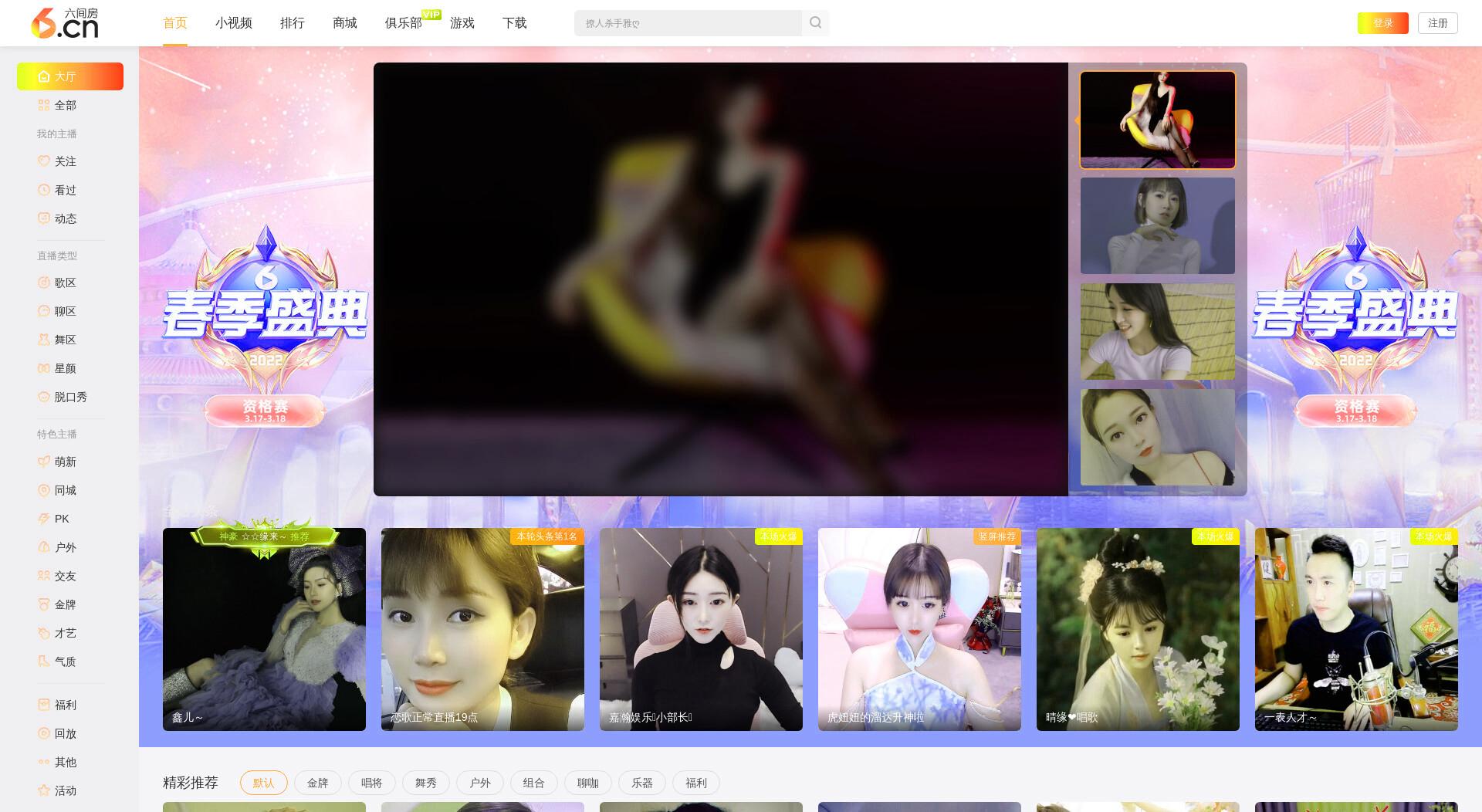Select first preview thumbnail with yellow chair
The width and height of the screenshot is (1482, 812).
1158,120
